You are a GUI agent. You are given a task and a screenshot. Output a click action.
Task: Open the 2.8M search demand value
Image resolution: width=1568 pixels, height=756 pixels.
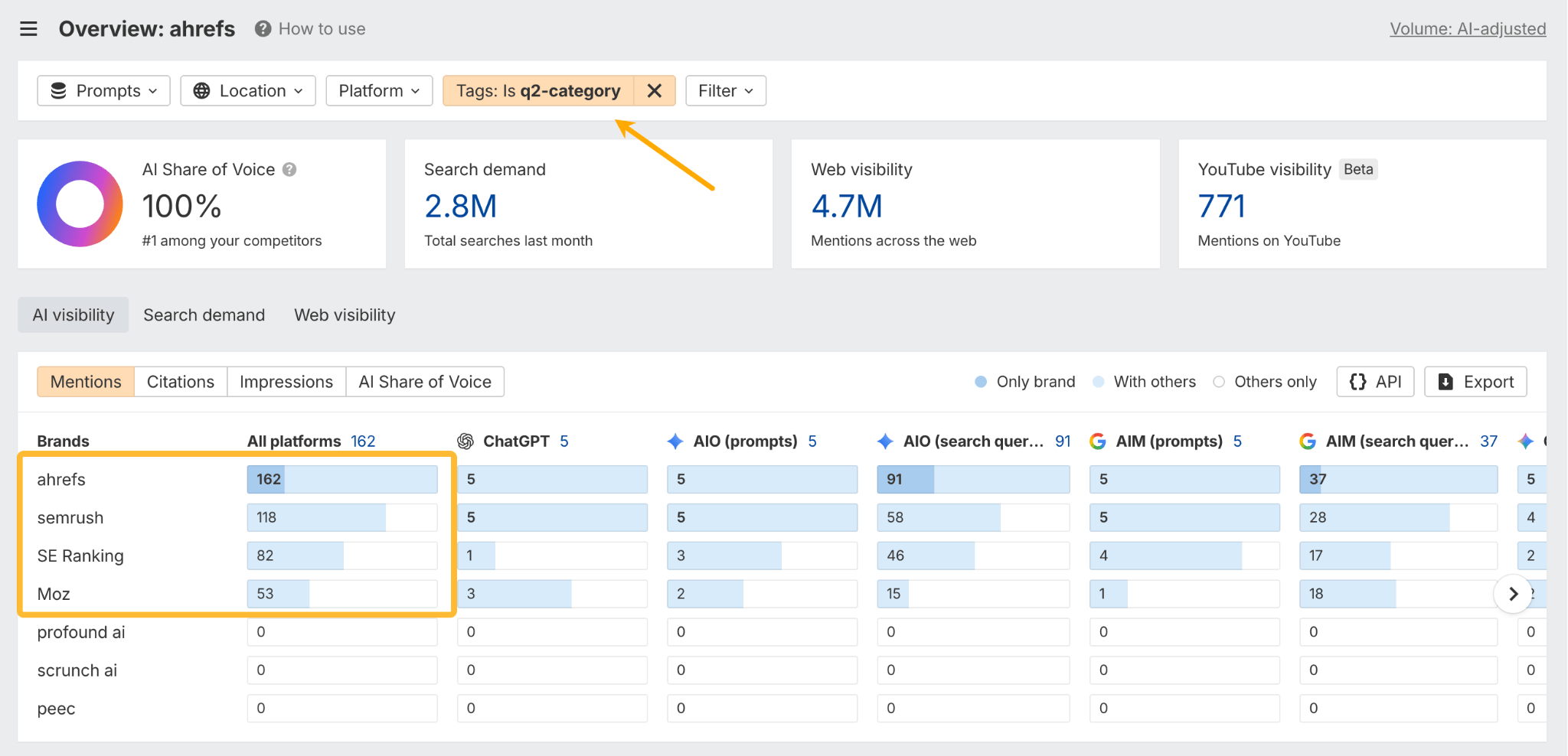[x=461, y=207]
